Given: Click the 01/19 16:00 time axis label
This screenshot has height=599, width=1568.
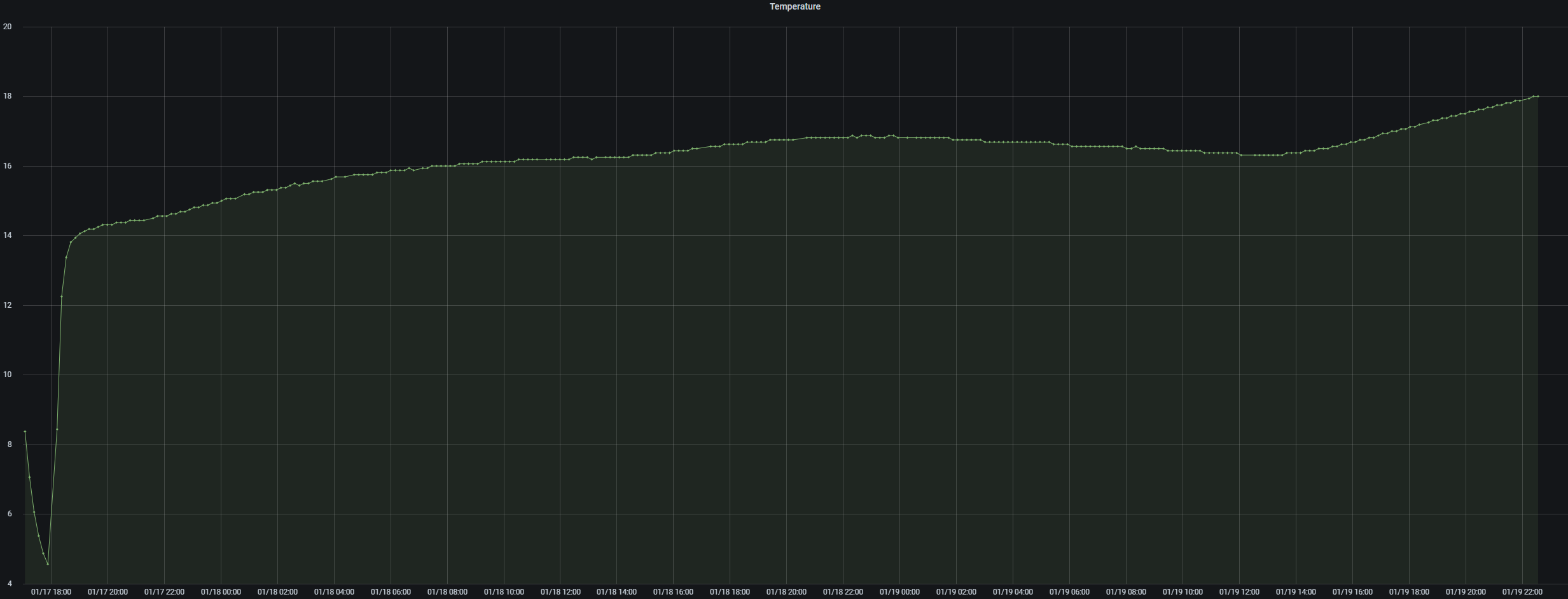Looking at the screenshot, I should pyautogui.click(x=1352, y=592).
